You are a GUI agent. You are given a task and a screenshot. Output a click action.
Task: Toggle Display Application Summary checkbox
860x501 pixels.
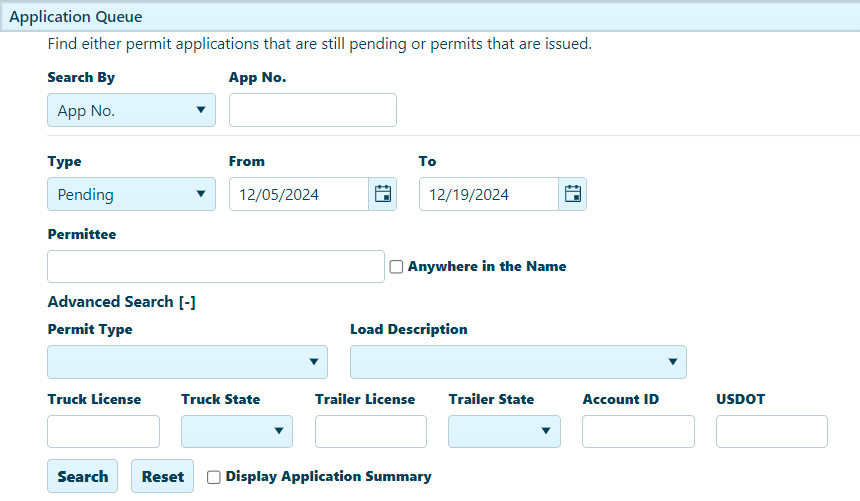(214, 477)
